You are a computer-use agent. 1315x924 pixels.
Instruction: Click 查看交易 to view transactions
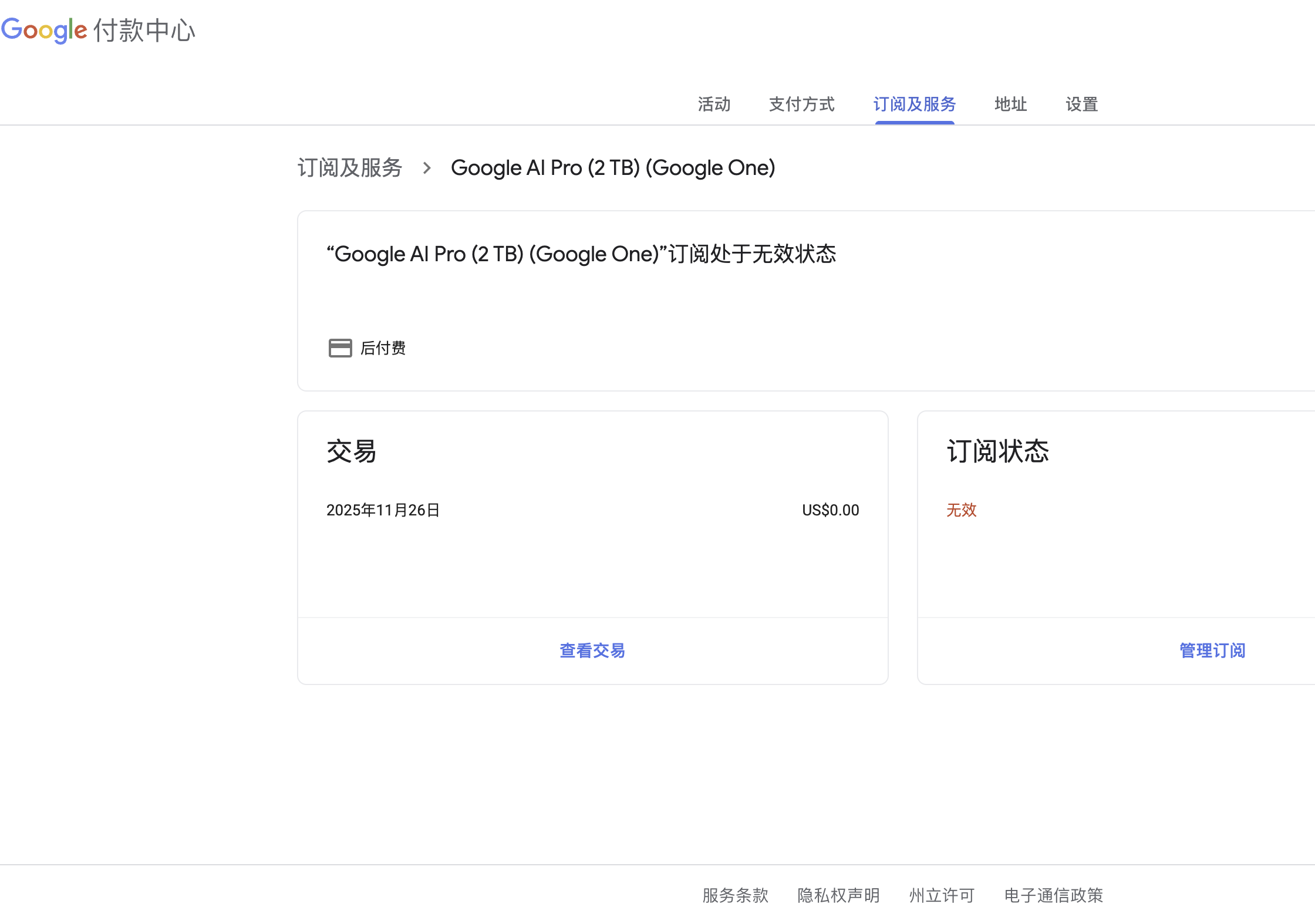pos(592,650)
